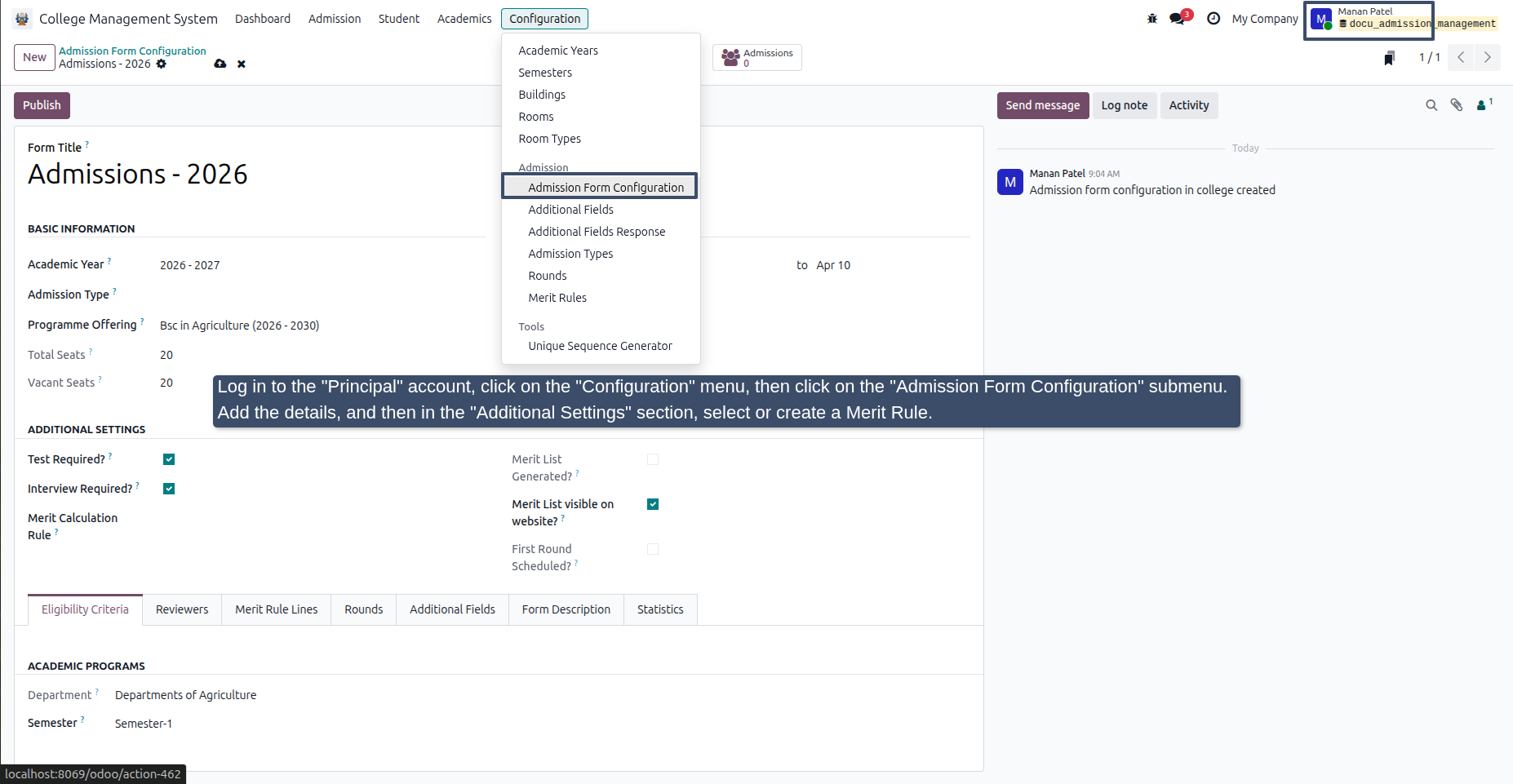Image resolution: width=1513 pixels, height=784 pixels.
Task: Open the activities clock icon
Action: (x=1214, y=19)
